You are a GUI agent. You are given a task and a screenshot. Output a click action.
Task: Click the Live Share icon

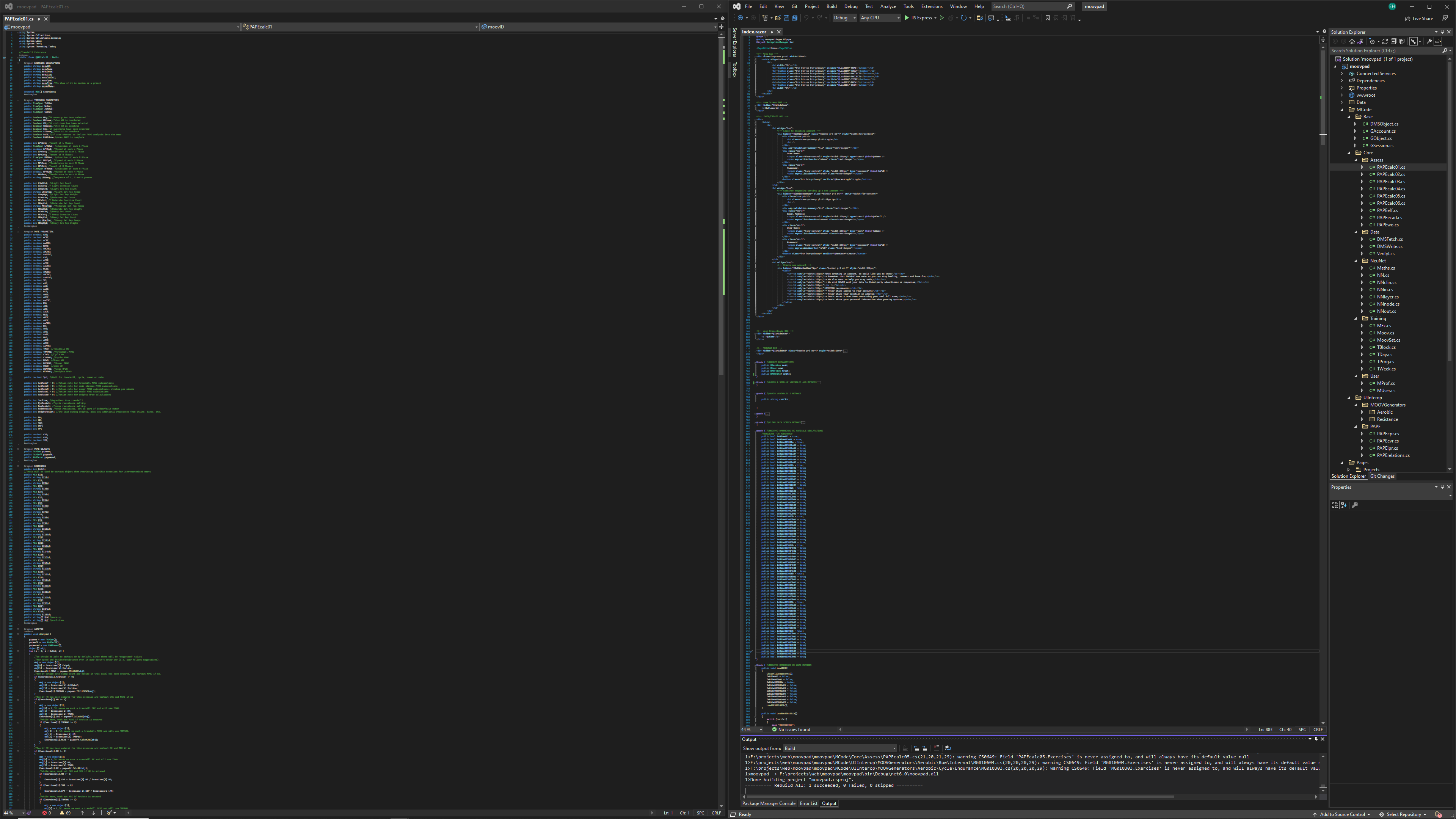point(1407,18)
